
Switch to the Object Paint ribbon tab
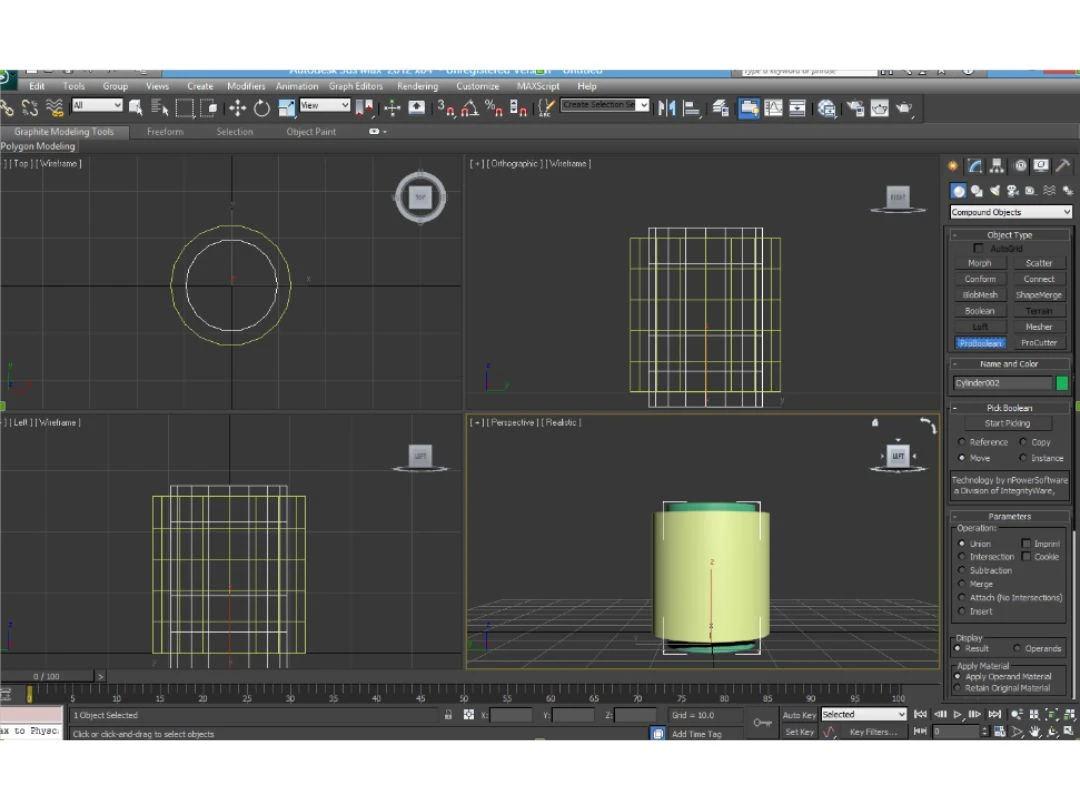[311, 132]
